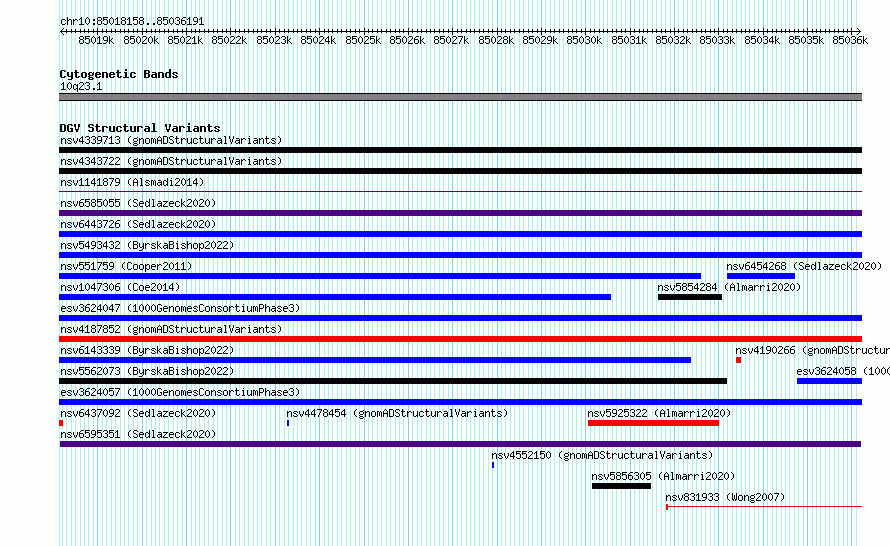Select the red bar for nsv5925322
This screenshot has width=890, height=546.
click(653, 423)
